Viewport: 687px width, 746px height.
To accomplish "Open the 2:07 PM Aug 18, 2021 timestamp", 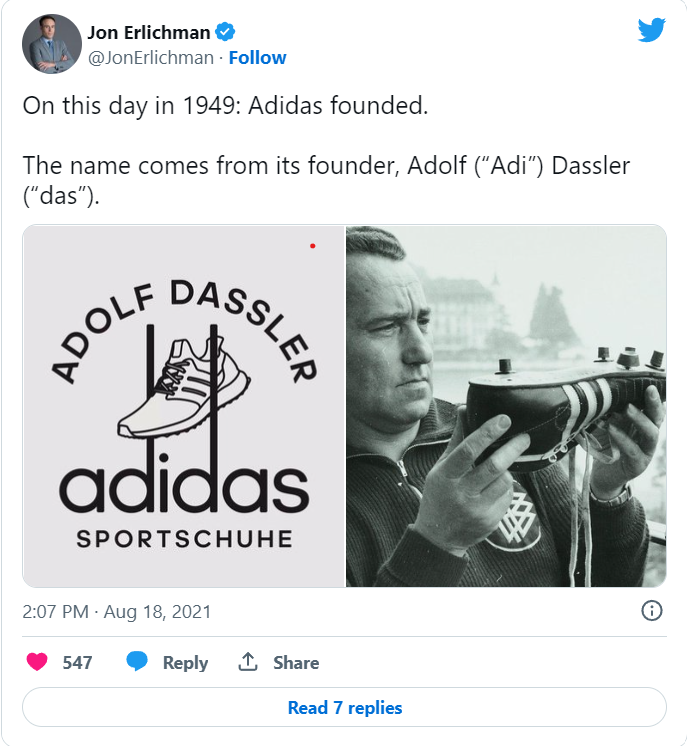I will (117, 611).
